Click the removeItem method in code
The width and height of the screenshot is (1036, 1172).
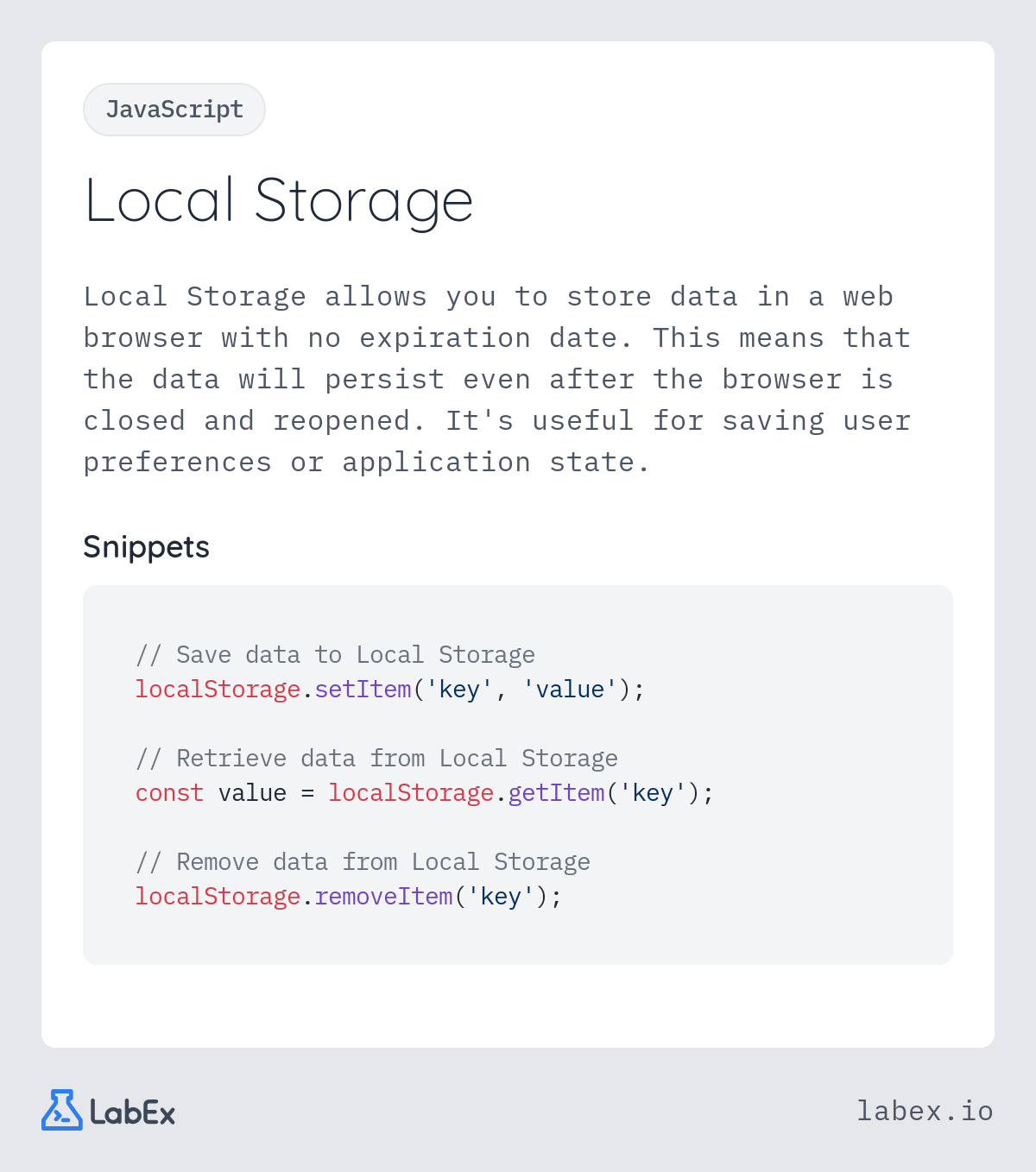pos(383,897)
